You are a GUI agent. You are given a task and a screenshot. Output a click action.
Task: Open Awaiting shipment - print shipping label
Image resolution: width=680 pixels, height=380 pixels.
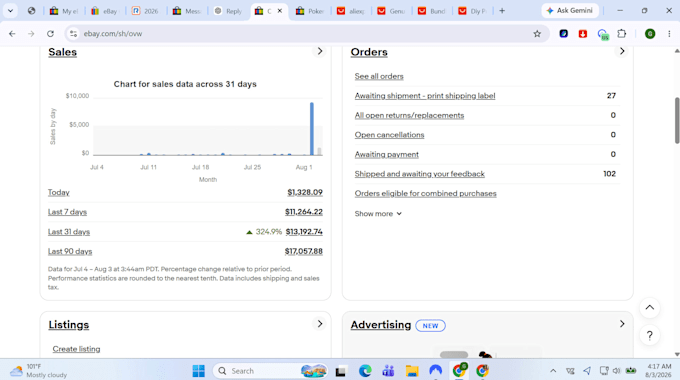point(425,96)
